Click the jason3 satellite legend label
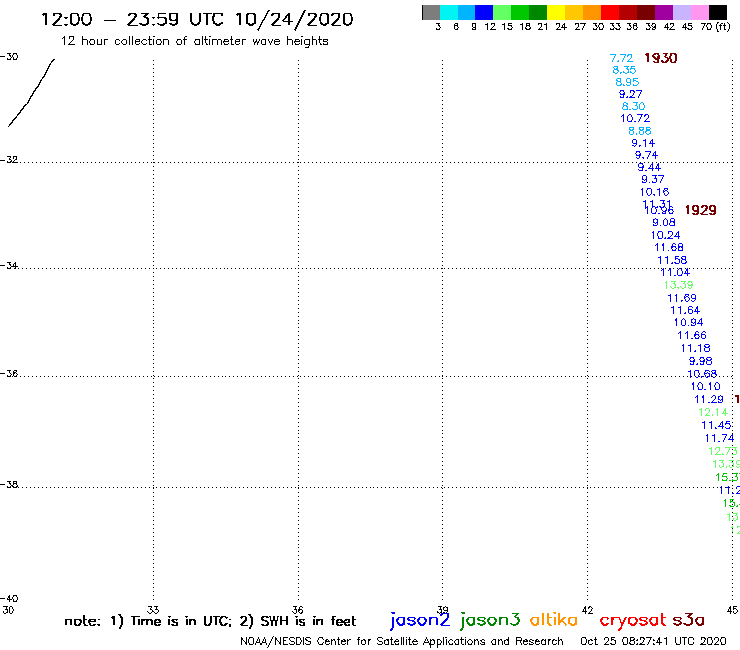740x650 pixels. 490,620
